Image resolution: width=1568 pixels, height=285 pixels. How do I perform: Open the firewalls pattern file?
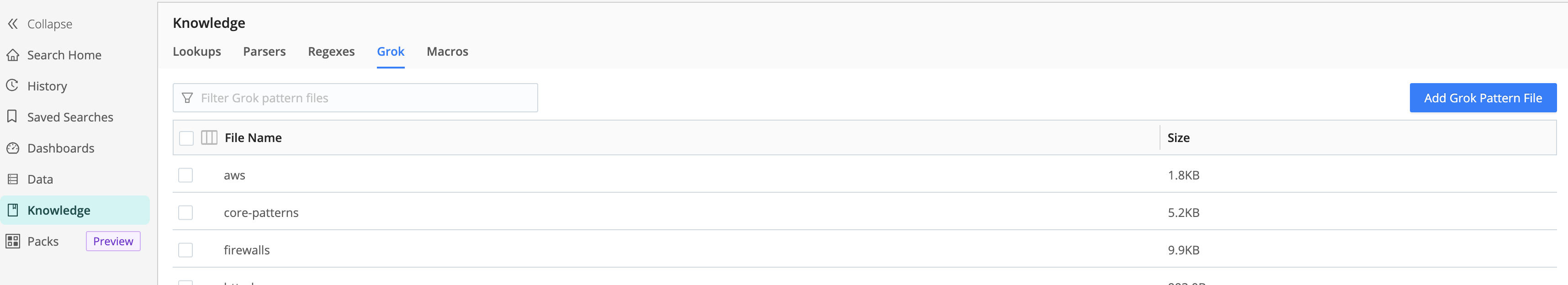coord(247,250)
